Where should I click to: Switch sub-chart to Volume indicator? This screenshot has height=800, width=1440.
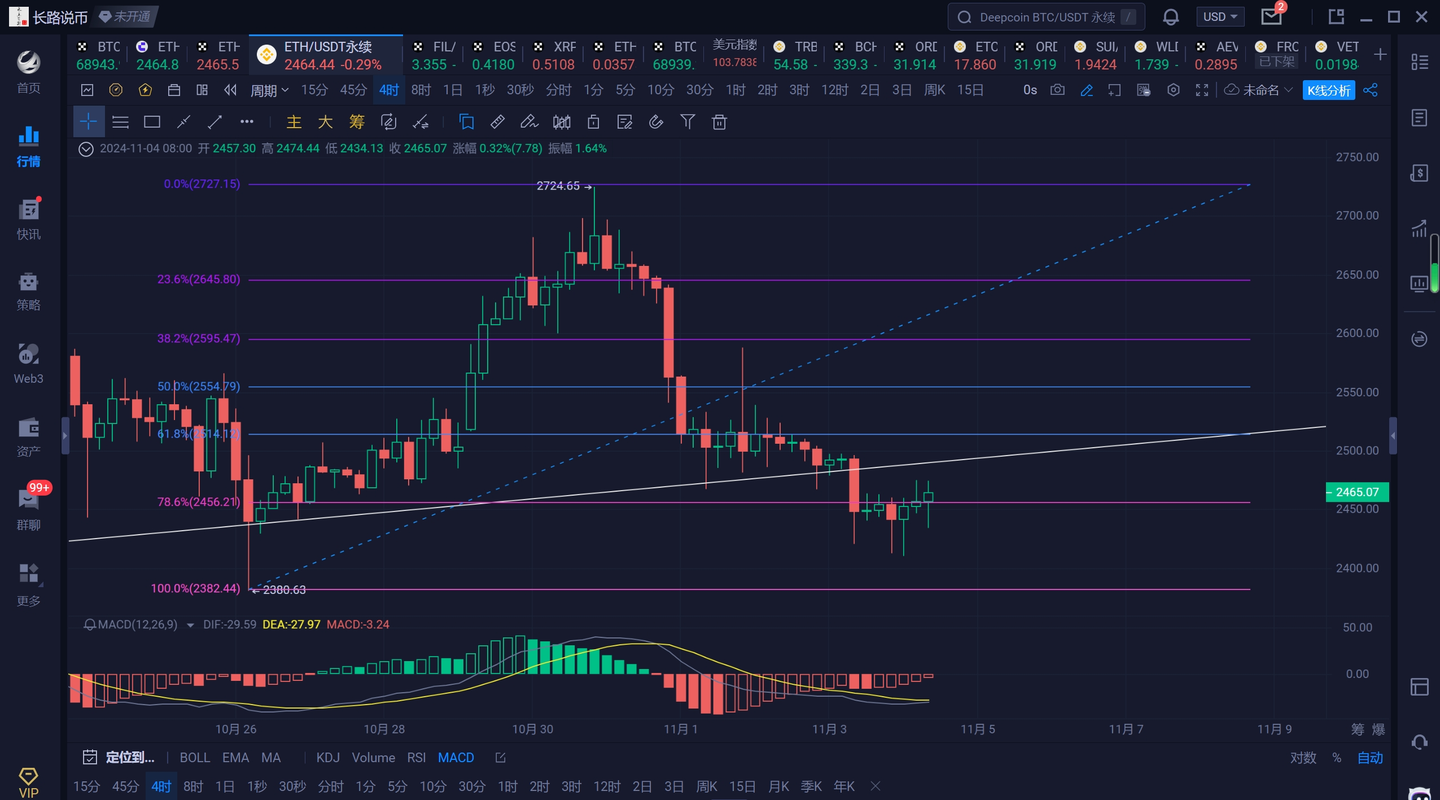(373, 758)
